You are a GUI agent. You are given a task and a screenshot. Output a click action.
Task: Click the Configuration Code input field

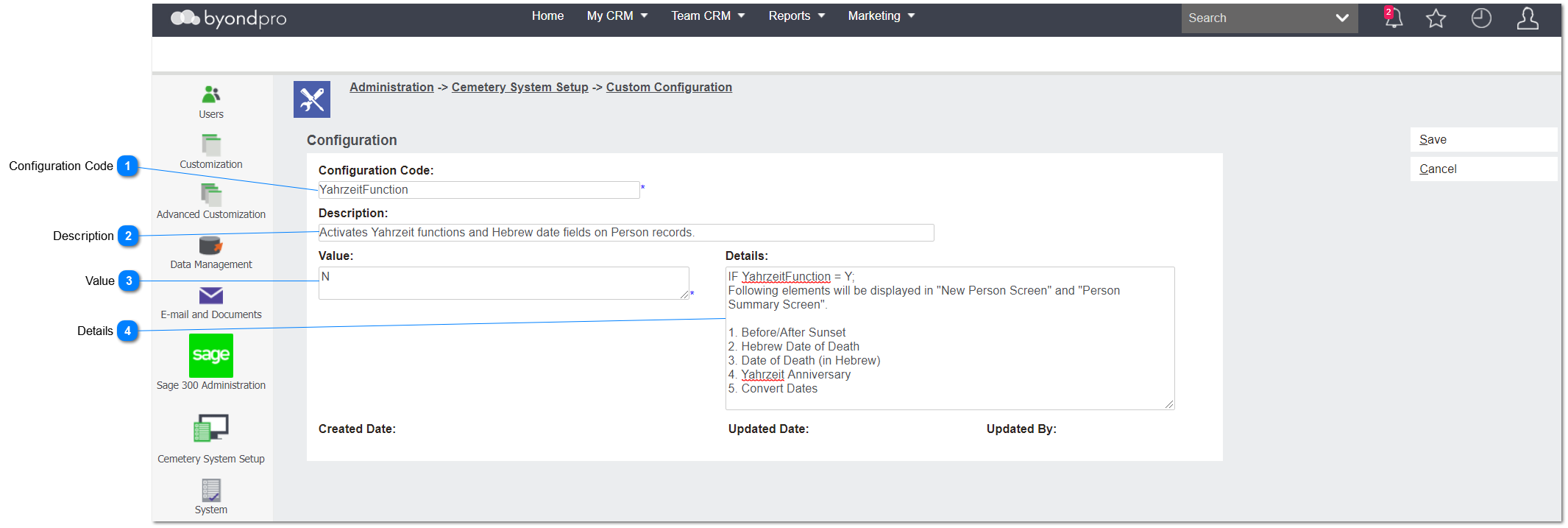coord(479,190)
